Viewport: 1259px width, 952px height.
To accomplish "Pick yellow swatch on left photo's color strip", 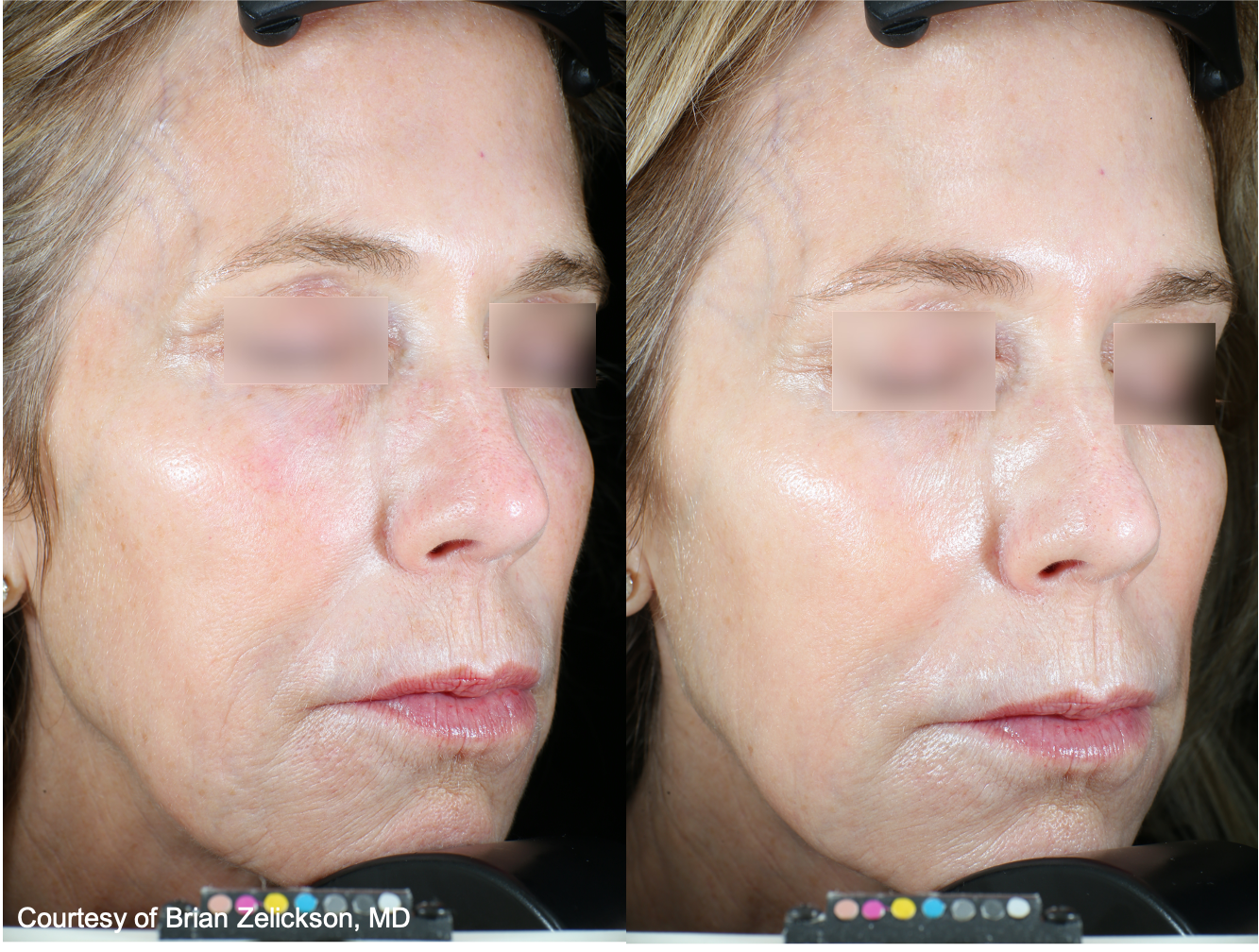I will tap(276, 903).
